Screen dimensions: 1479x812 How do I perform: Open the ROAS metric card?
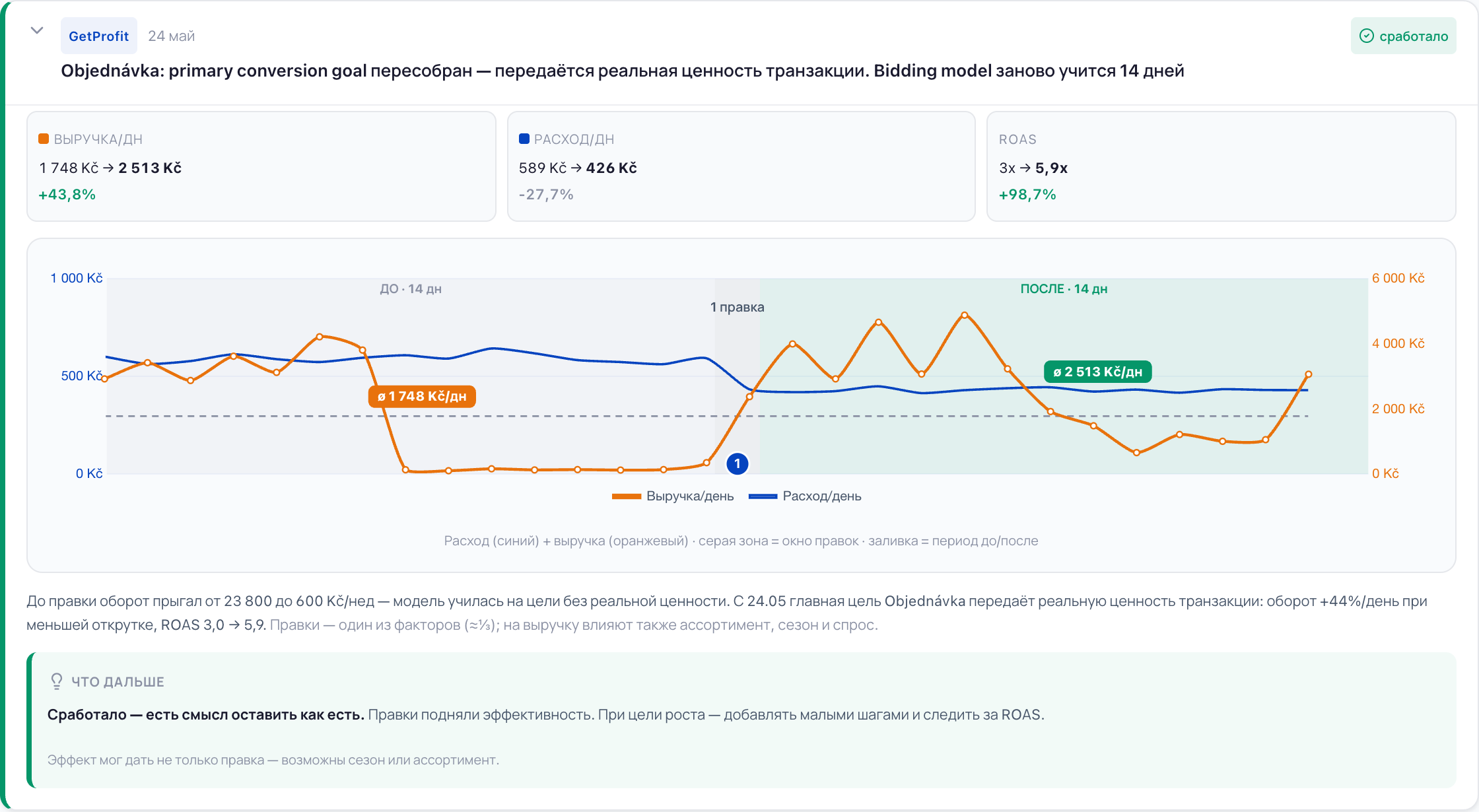point(1221,166)
